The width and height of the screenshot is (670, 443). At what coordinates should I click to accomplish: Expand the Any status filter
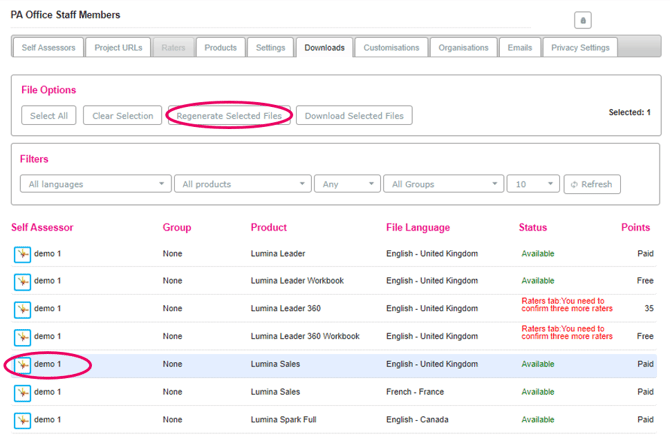click(x=346, y=184)
